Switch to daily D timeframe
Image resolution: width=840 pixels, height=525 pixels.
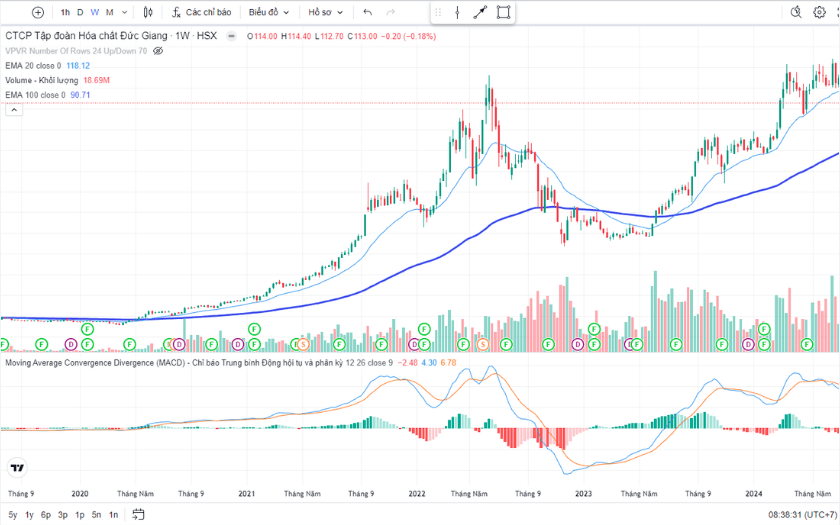click(80, 13)
